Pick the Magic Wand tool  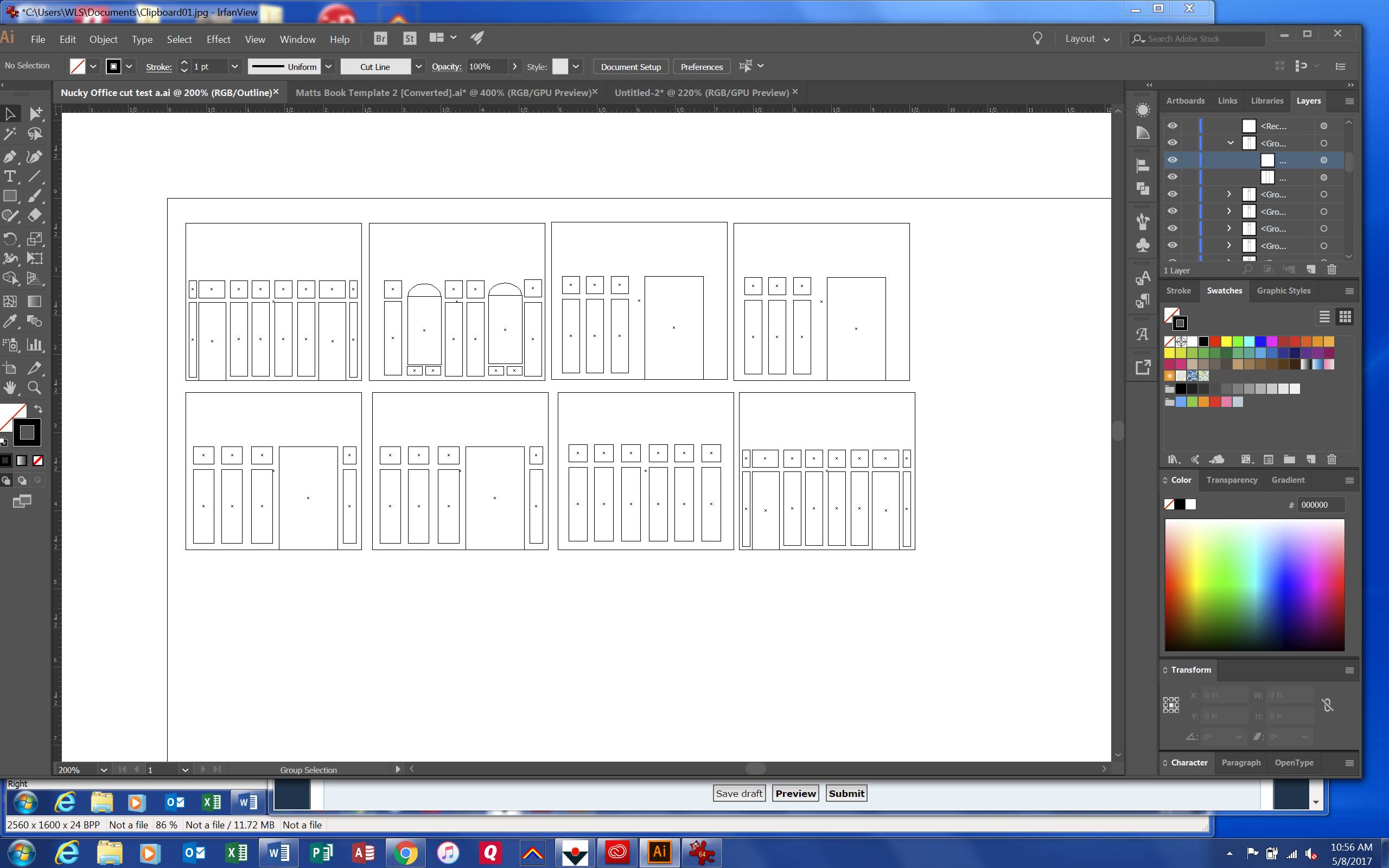point(10,135)
